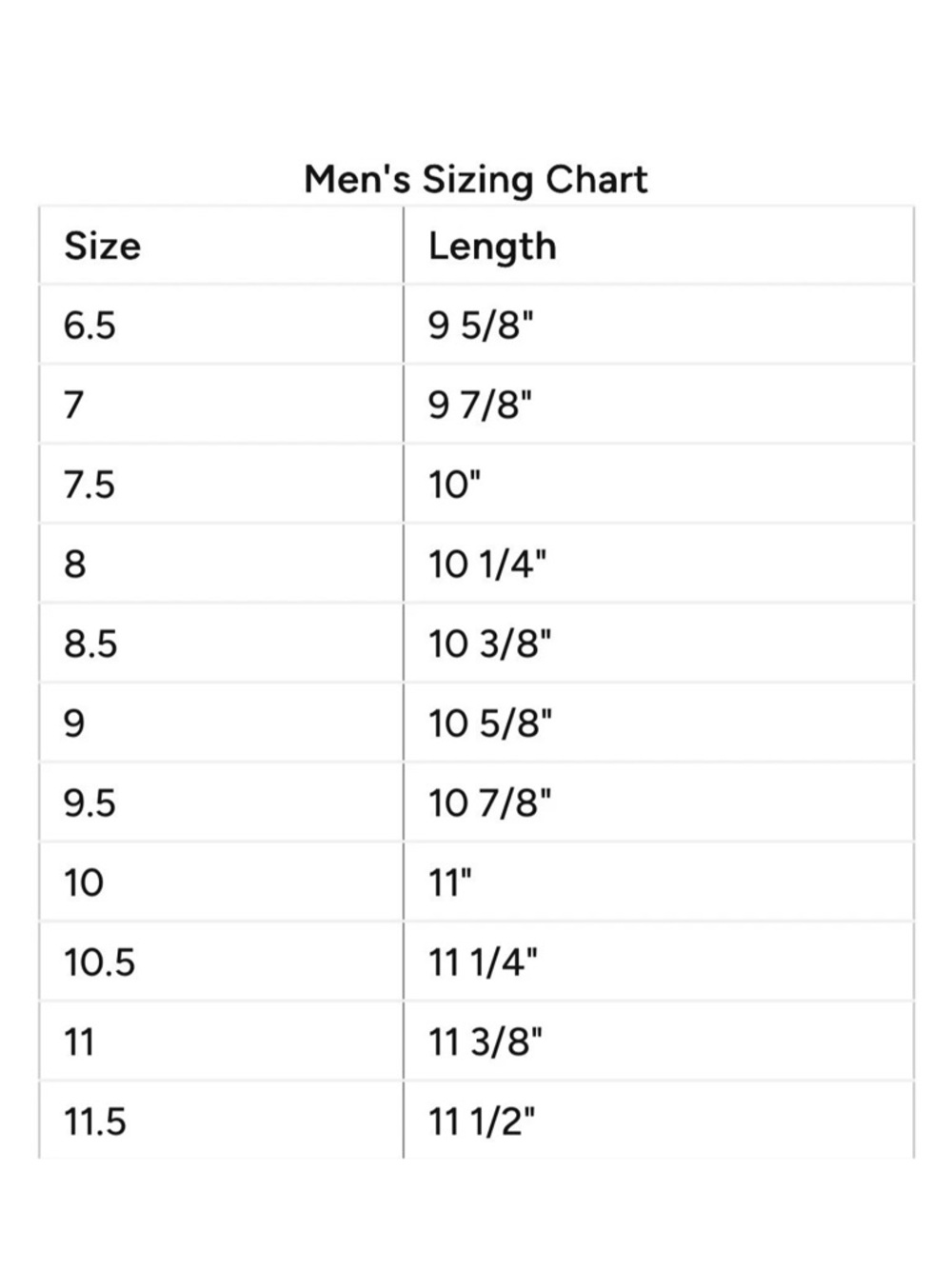The height and width of the screenshot is (1269, 952).
Task: Select the 10 5/8" length cell
Action: point(659,724)
